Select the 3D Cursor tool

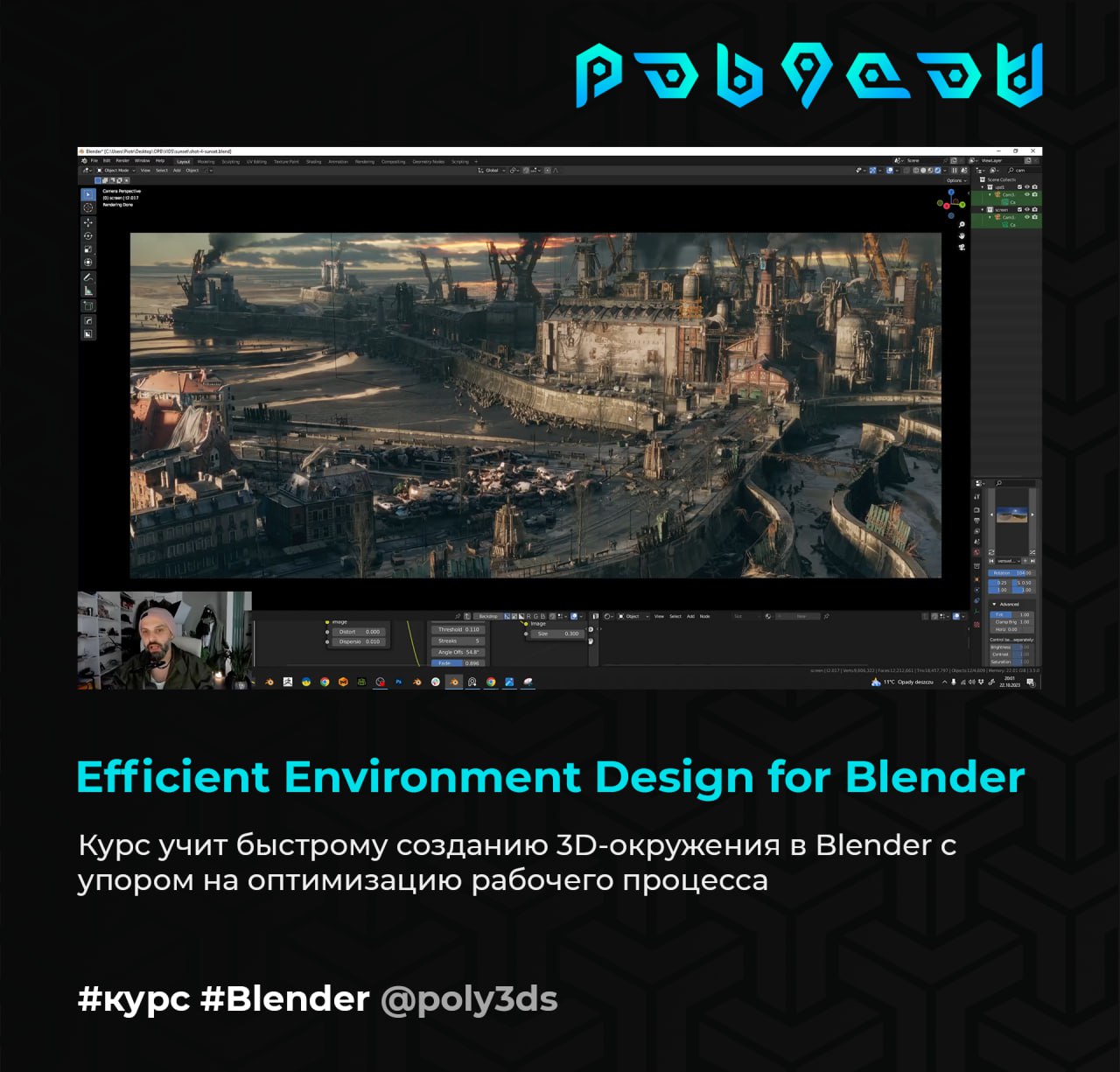click(88, 207)
